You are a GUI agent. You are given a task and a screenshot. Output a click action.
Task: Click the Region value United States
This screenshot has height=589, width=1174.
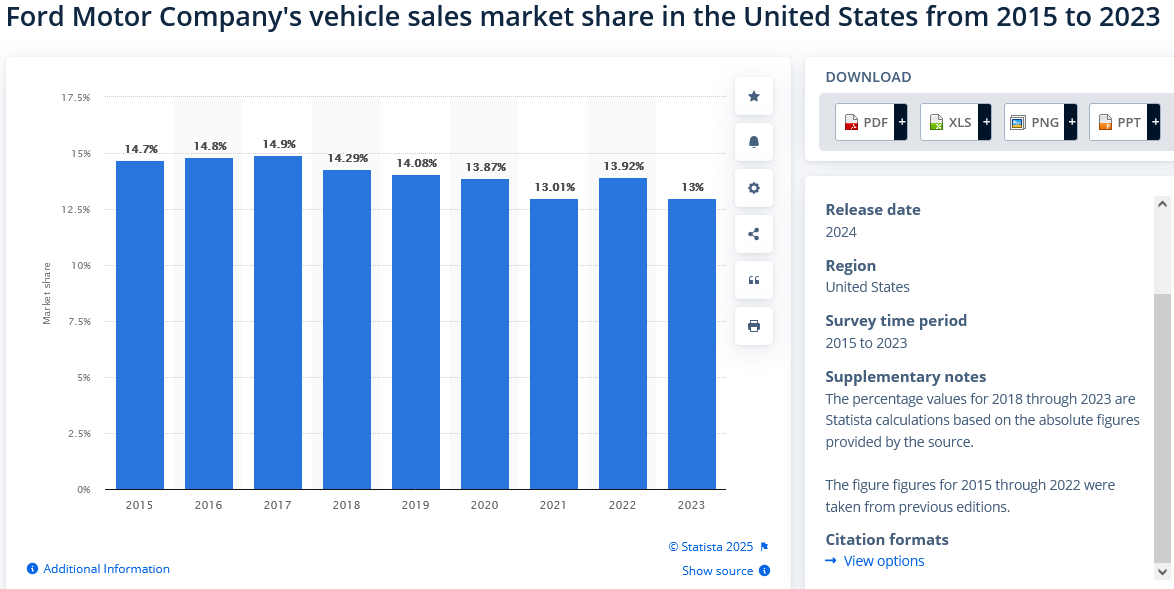coord(868,287)
